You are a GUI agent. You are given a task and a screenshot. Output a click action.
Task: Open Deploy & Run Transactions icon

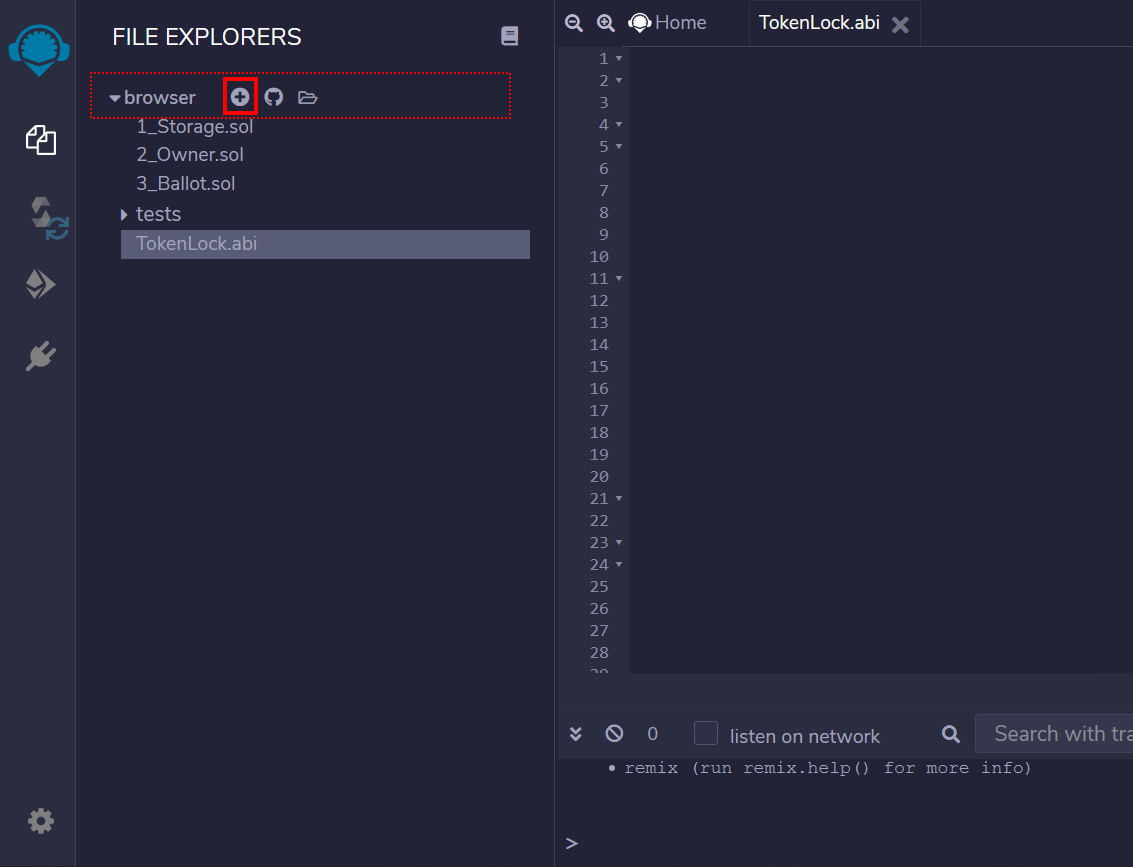point(40,284)
